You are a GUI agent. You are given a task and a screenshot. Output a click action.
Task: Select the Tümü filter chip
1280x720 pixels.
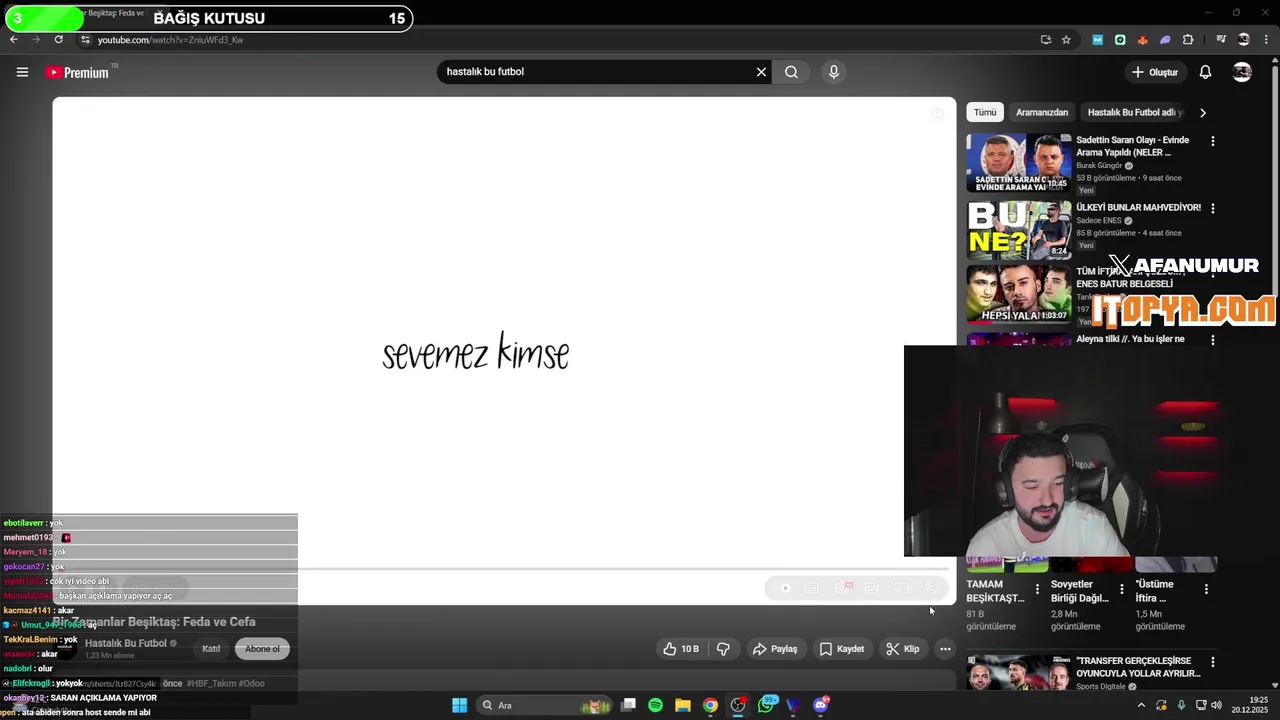[x=985, y=112]
